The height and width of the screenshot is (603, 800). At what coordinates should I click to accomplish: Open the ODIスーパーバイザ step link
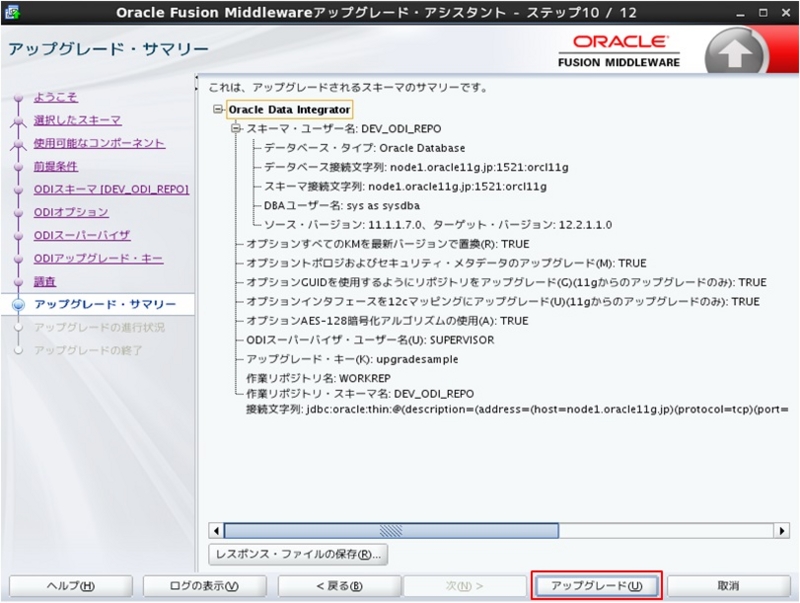pos(82,235)
